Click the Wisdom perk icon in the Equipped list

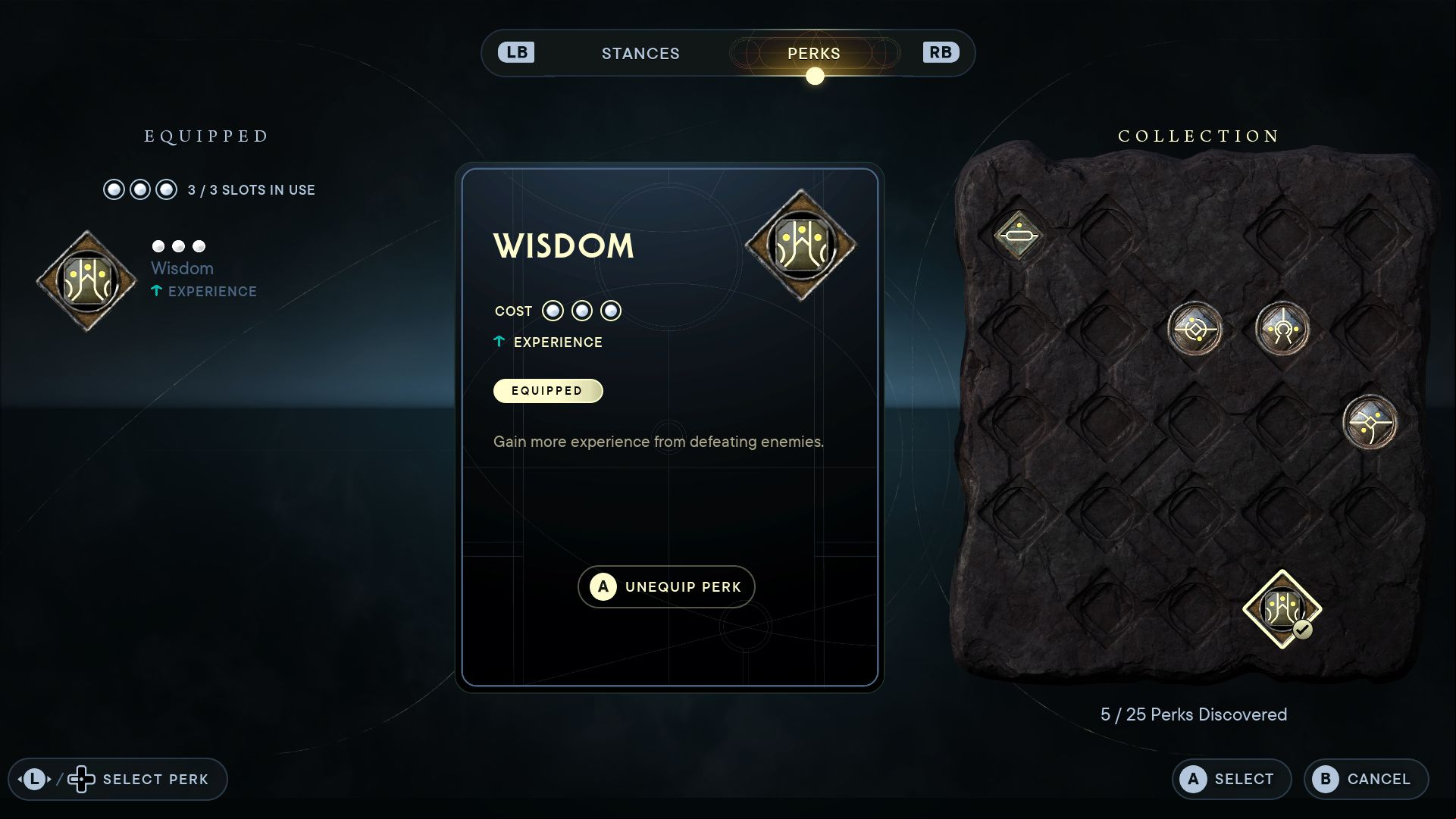(86, 281)
